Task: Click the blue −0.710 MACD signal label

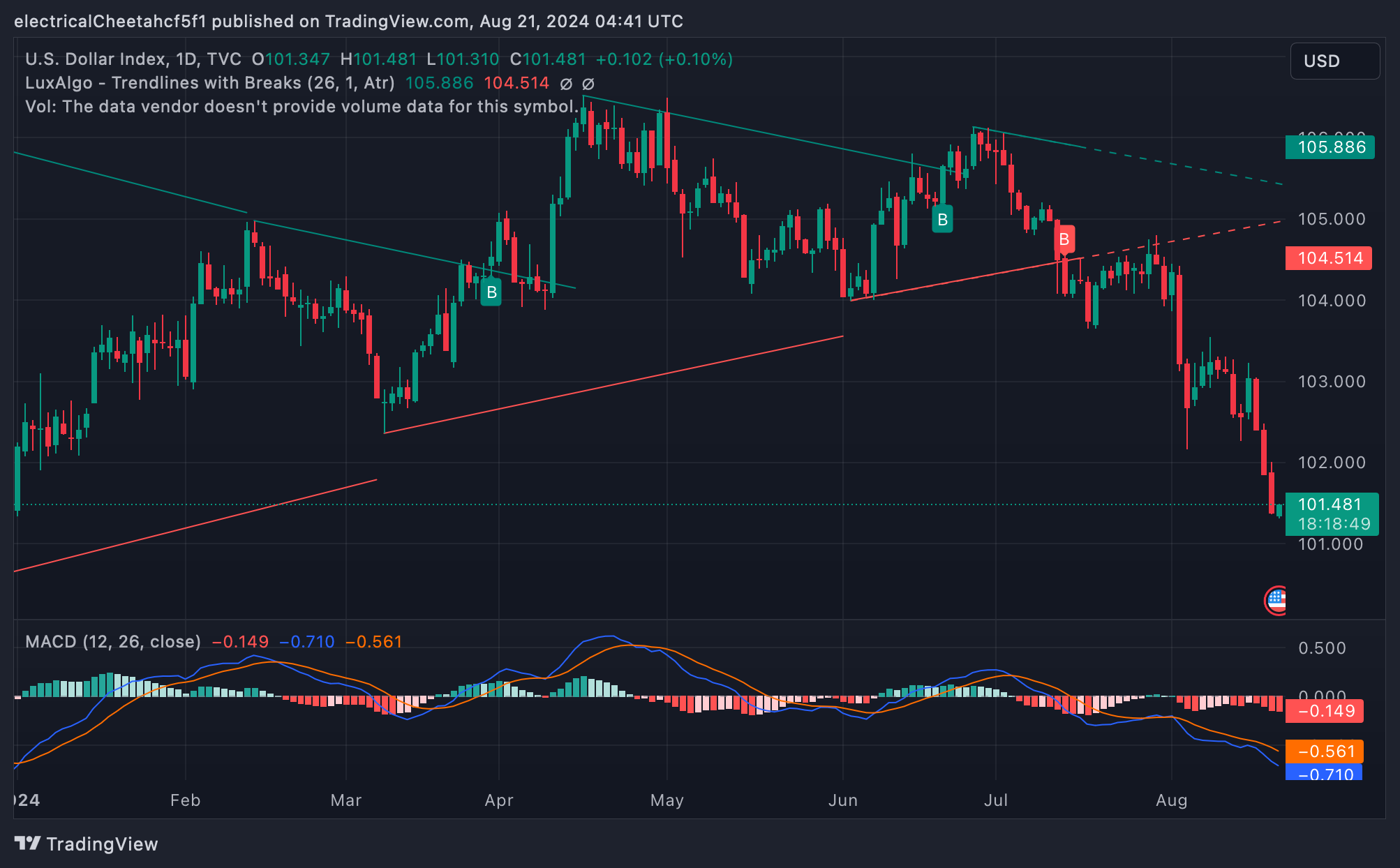Action: tap(1324, 774)
